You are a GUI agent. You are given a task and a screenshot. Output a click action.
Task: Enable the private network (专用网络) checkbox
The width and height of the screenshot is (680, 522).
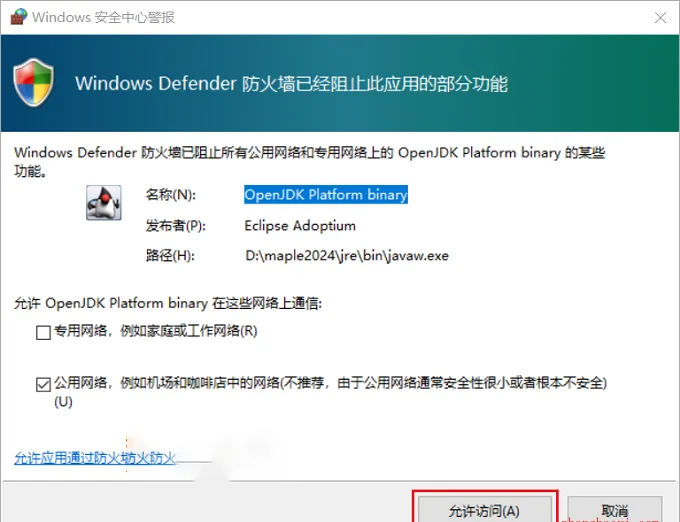pos(43,333)
